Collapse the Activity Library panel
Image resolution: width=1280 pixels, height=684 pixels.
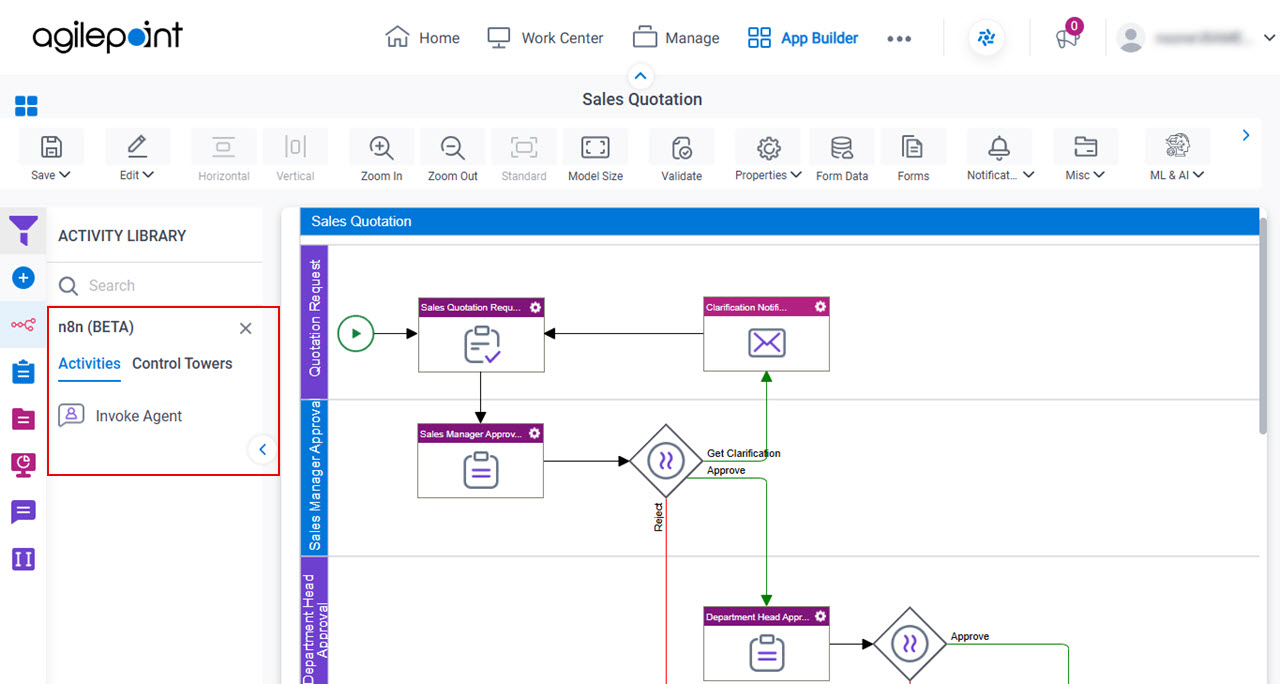coord(262,450)
